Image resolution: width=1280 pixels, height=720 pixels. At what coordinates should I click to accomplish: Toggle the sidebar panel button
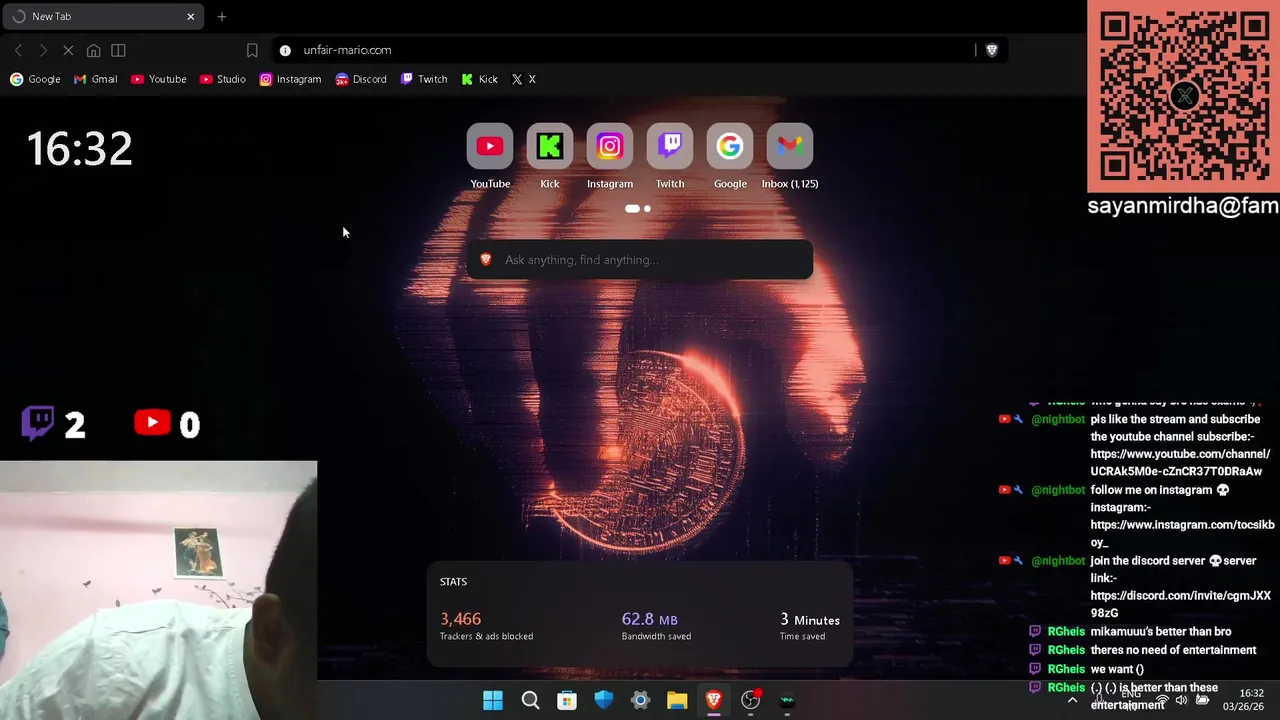coord(118,50)
